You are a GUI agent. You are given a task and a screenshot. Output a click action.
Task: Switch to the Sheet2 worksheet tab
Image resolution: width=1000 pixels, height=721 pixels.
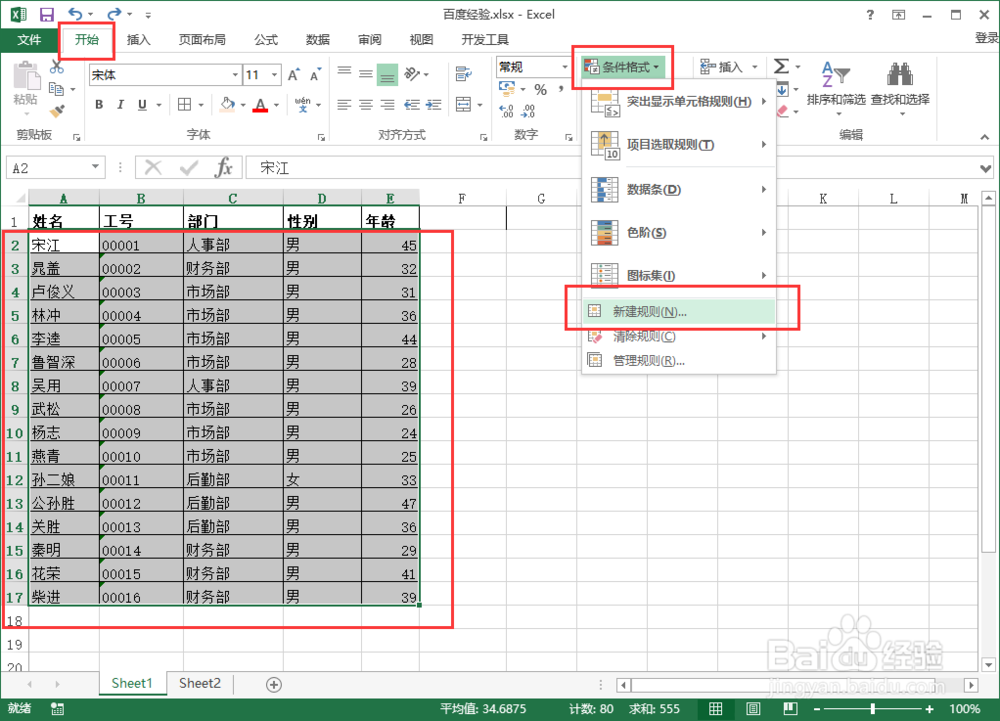point(199,683)
